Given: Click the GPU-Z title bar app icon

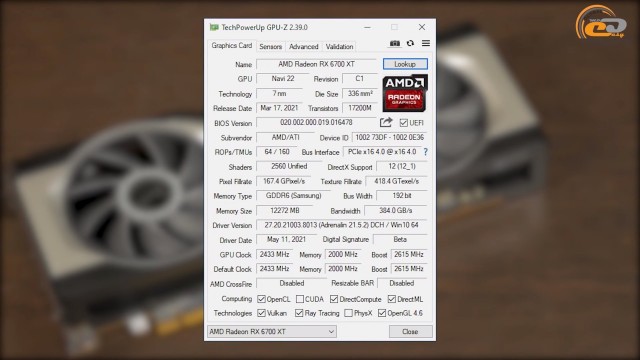Looking at the screenshot, I should pos(214,27).
